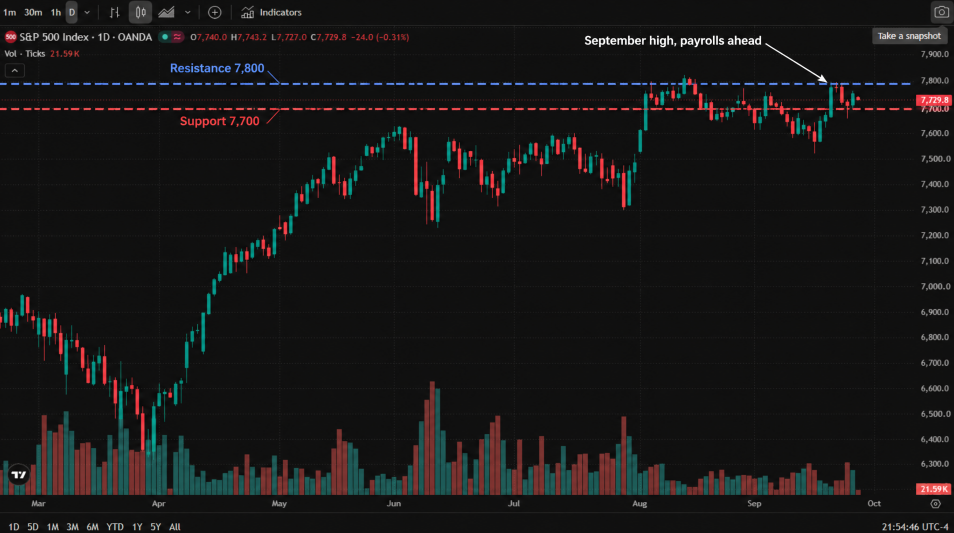This screenshot has width=954, height=533.
Task: Toggle the market status data mode indicator
Action: (x=171, y=37)
